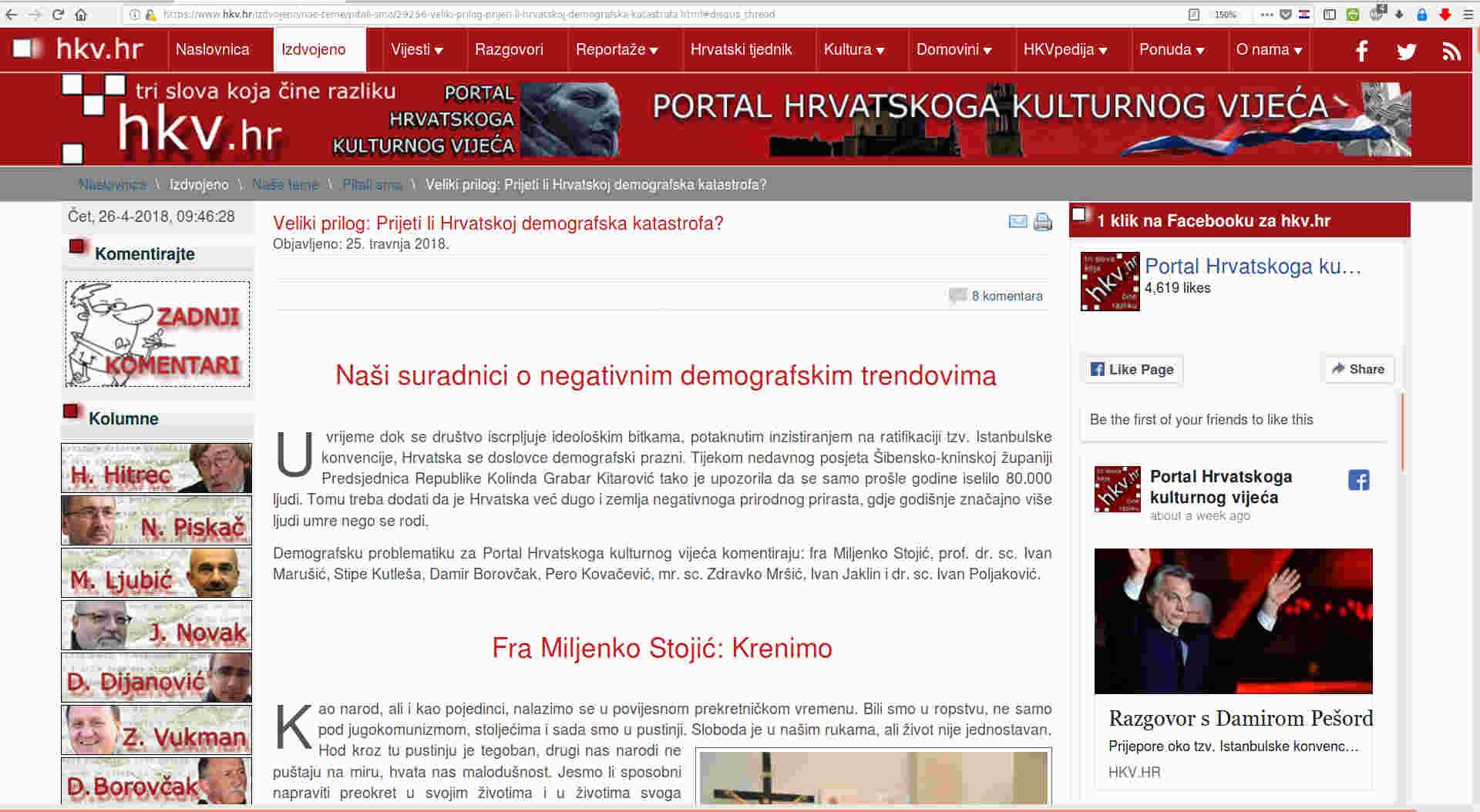Reload the page in browser toolbar

click(58, 14)
